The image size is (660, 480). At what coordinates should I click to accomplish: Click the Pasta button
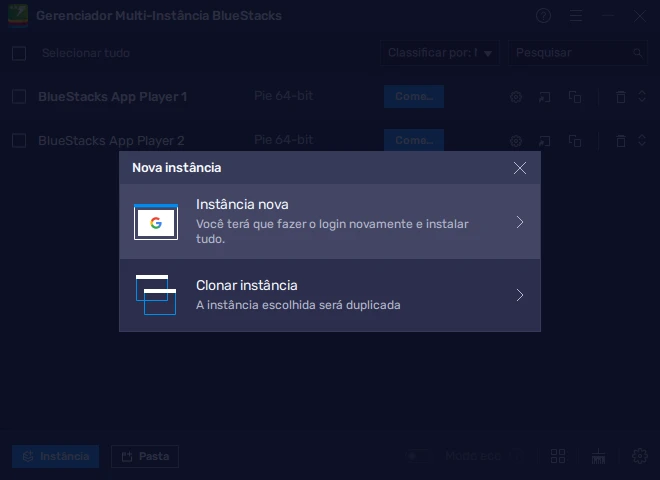click(145, 456)
